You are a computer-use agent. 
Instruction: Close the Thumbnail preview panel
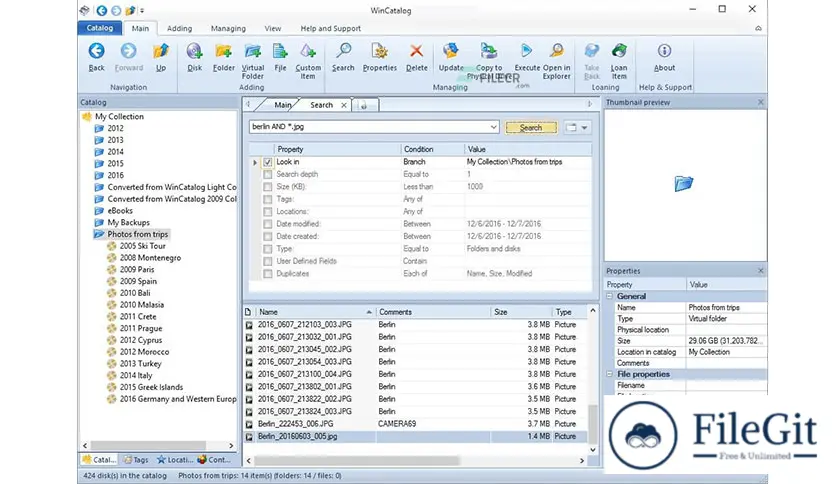click(761, 102)
